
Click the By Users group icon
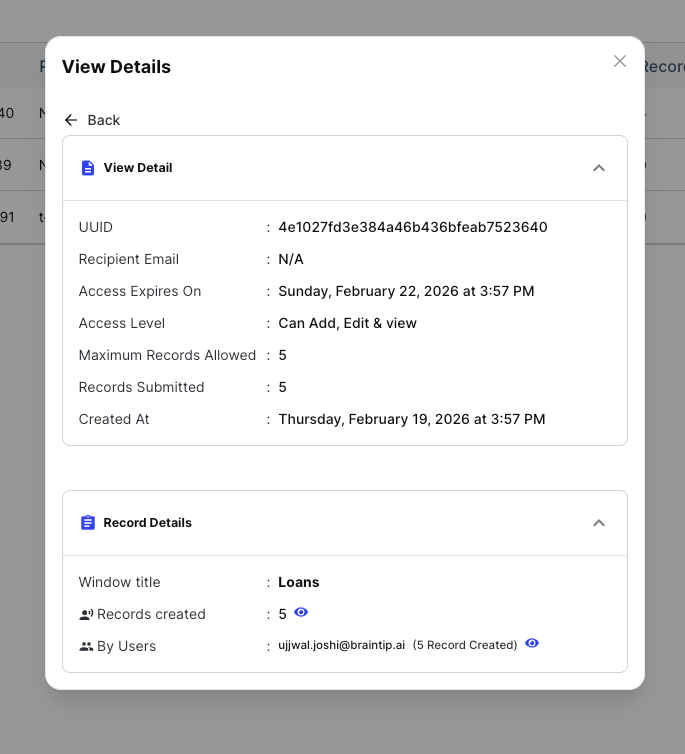click(86, 646)
